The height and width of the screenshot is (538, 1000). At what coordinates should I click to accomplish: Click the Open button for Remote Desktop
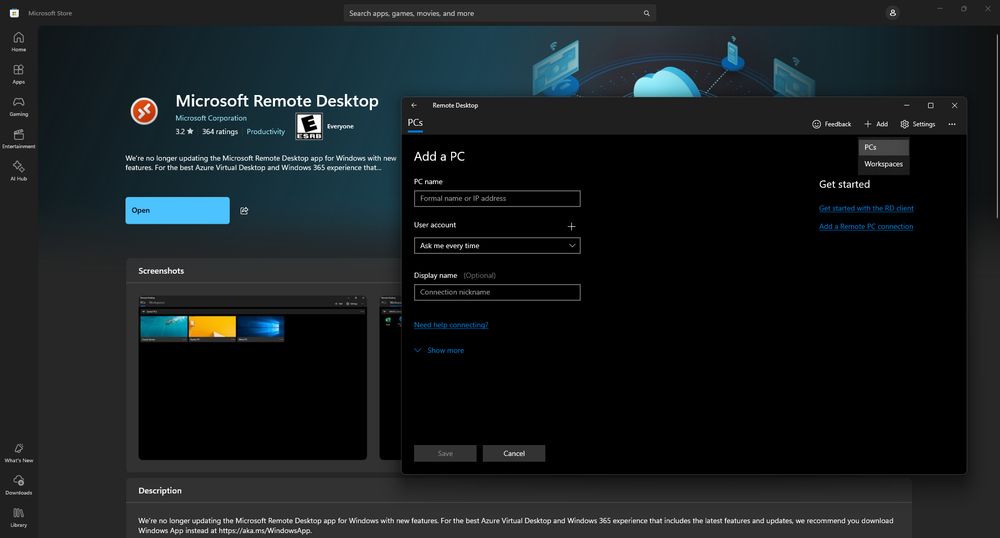(177, 210)
